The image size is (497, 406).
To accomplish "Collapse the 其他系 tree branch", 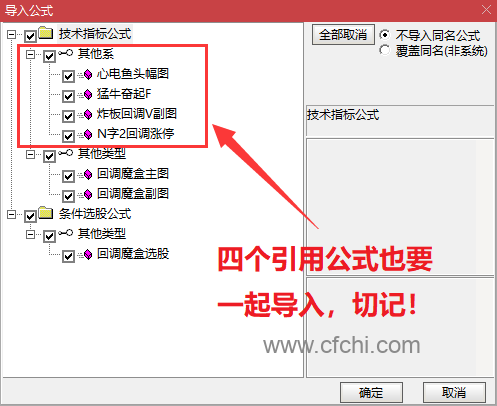I will [30, 54].
